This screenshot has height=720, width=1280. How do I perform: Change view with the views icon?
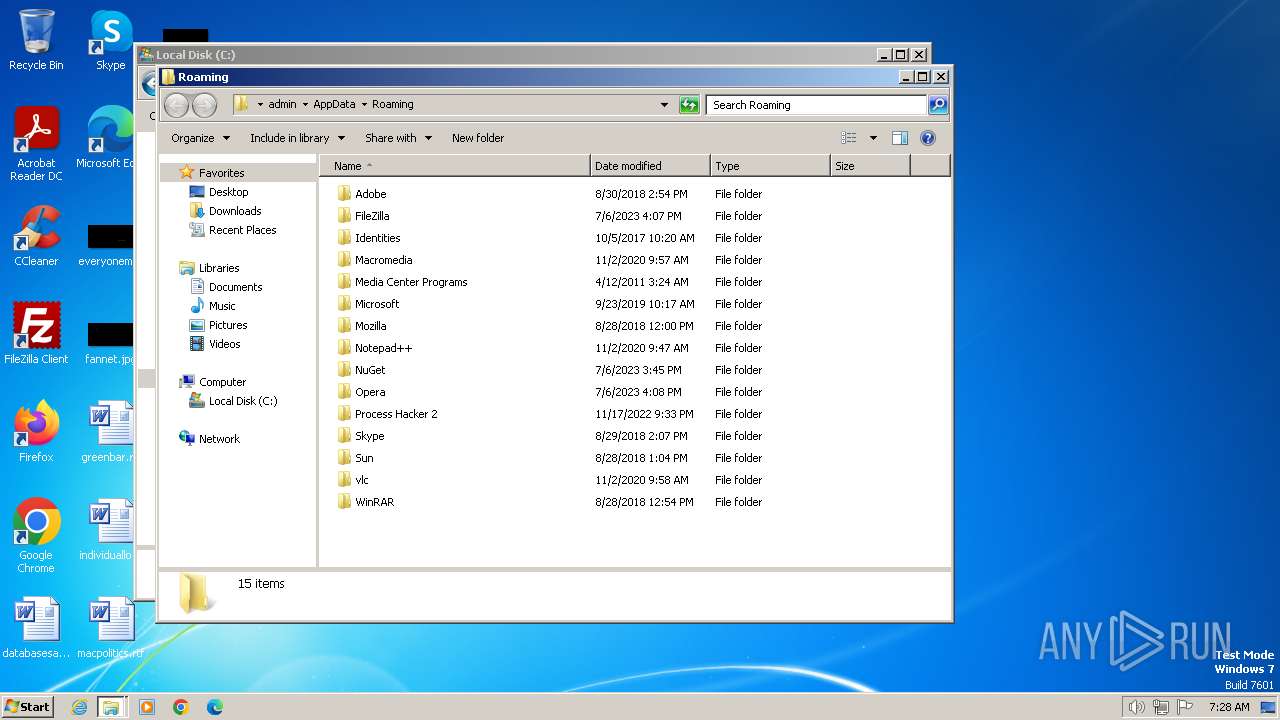(x=849, y=138)
